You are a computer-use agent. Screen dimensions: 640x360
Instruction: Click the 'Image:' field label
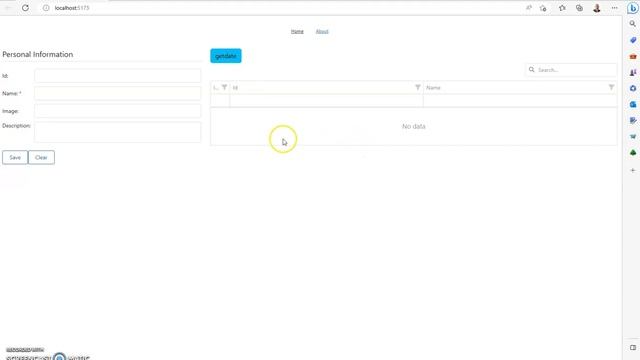pos(10,111)
